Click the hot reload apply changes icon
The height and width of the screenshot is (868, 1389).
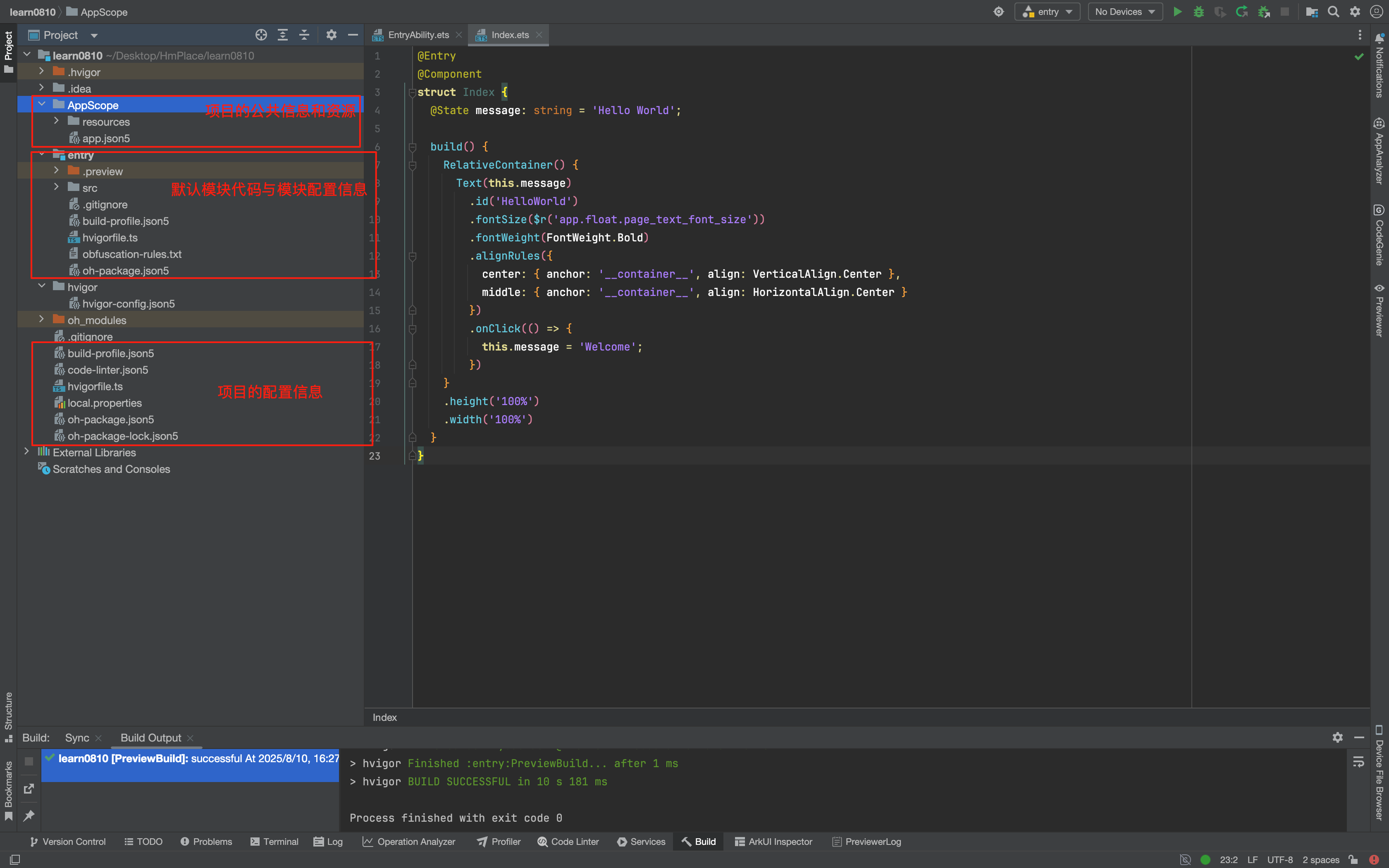(1241, 12)
